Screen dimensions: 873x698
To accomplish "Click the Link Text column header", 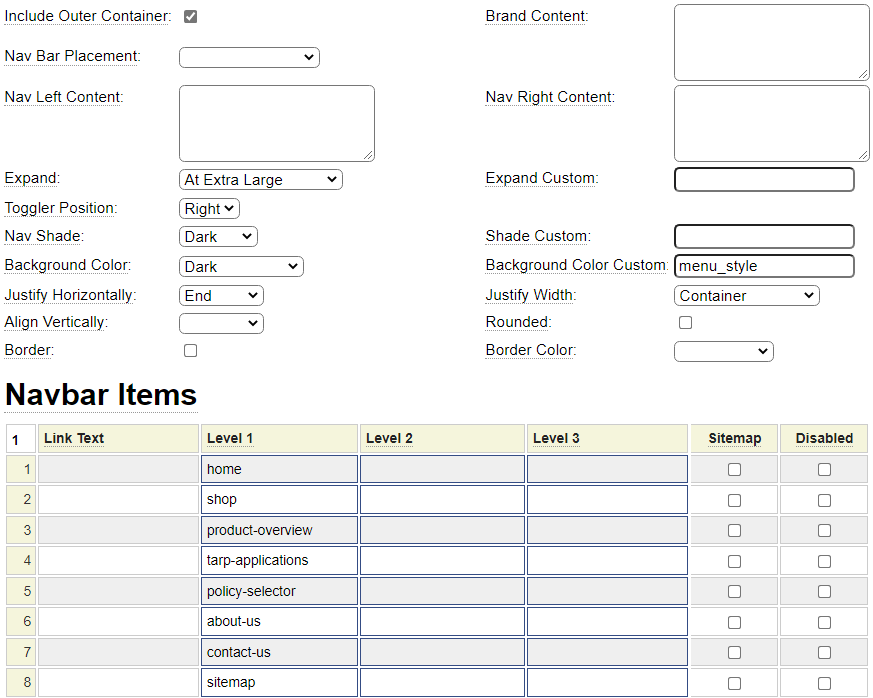I will (118, 438).
